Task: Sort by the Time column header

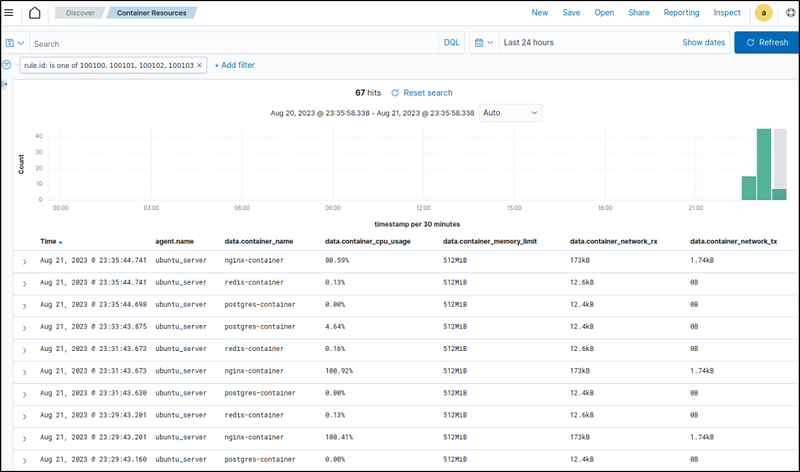Action: click(x=50, y=241)
